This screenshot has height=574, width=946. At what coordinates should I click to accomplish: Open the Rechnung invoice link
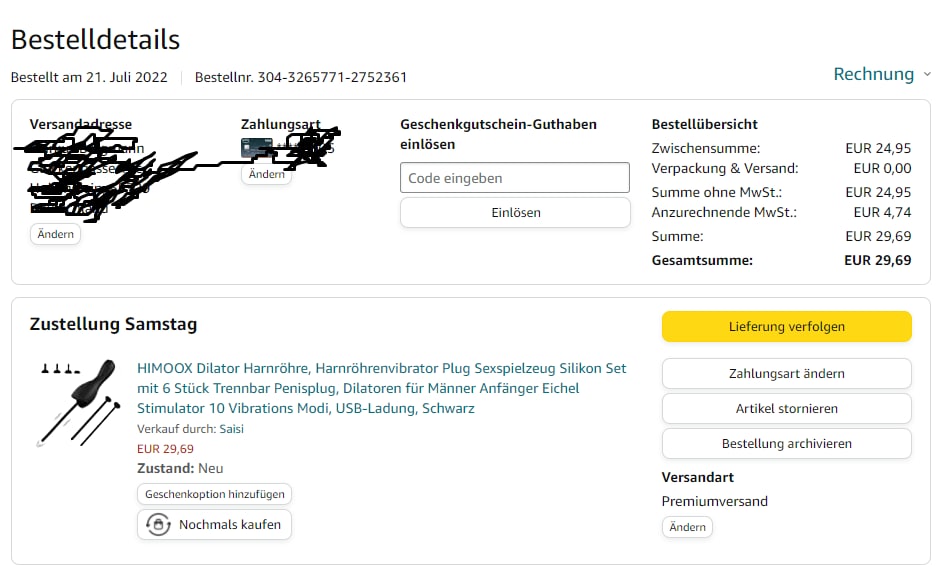point(874,74)
